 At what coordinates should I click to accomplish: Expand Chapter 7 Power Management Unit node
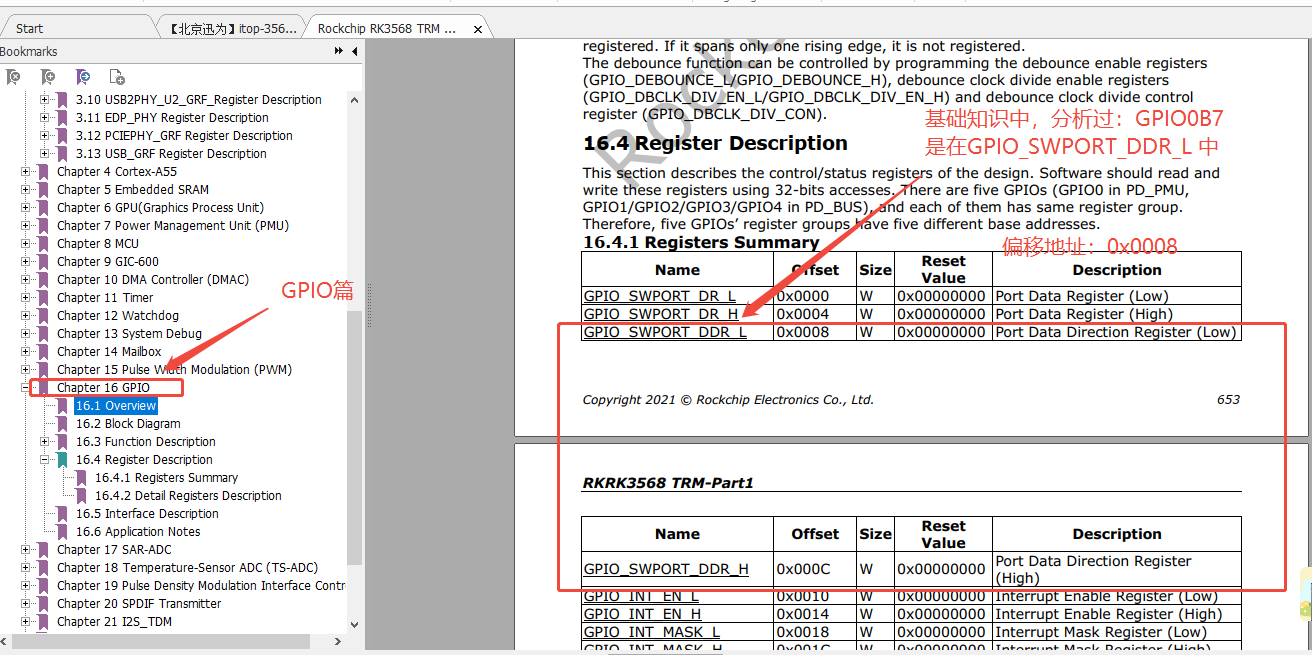coord(26,226)
